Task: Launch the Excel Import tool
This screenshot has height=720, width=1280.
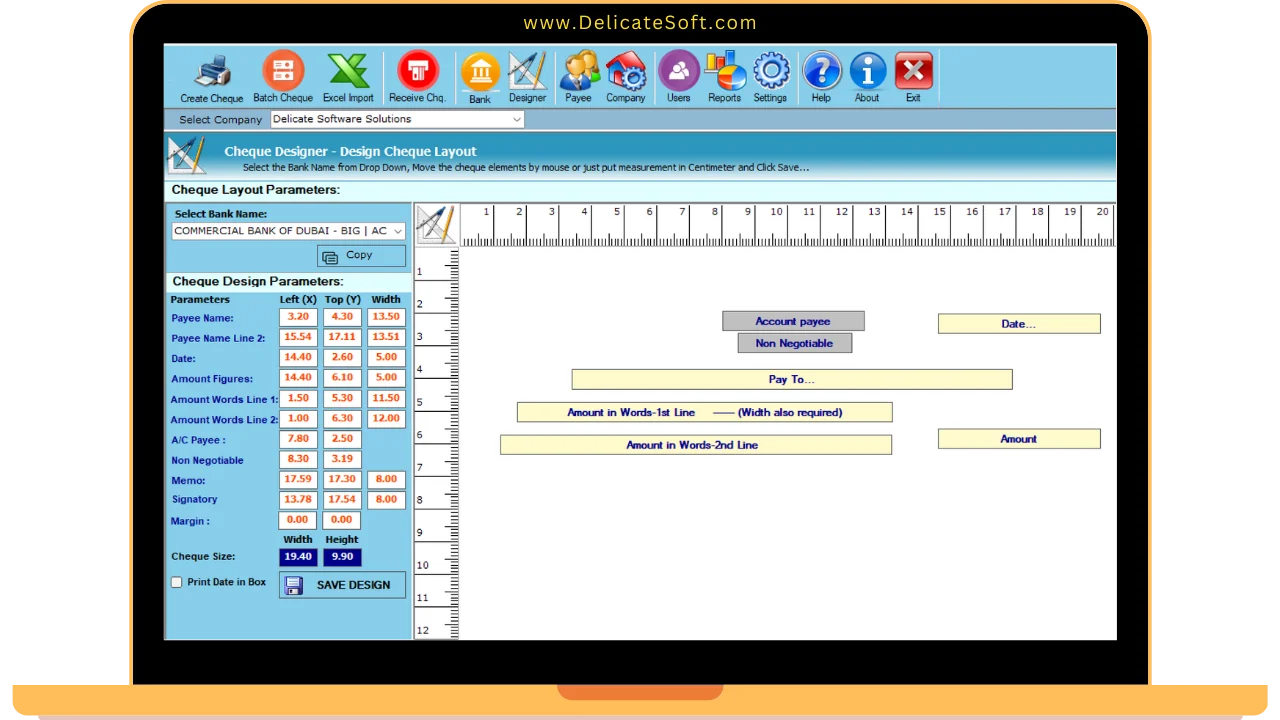Action: 348,78
